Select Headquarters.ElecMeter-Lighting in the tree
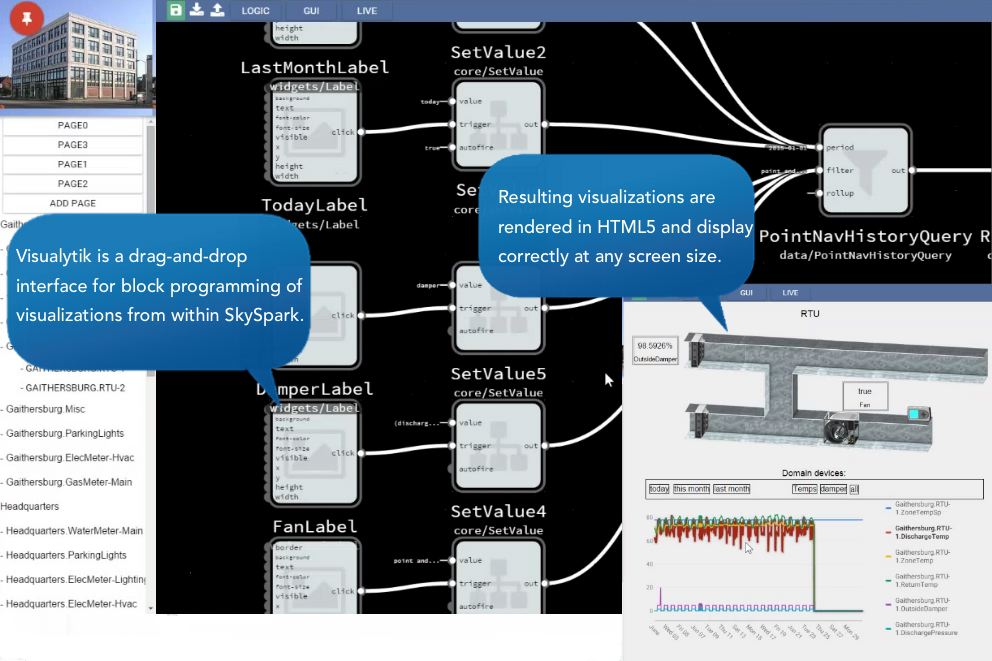992x661 pixels. coord(76,579)
